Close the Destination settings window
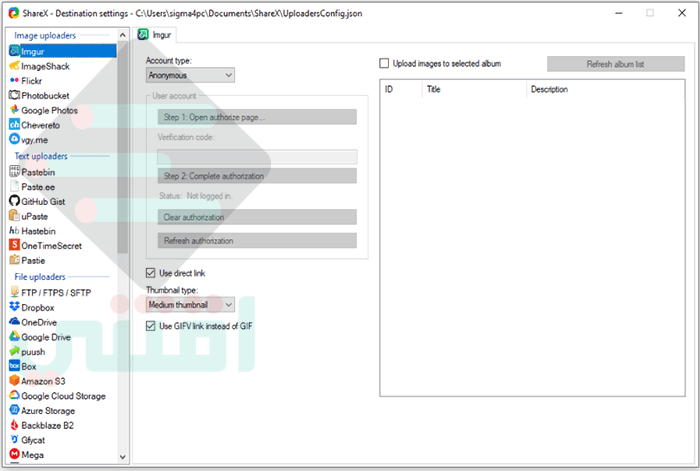This screenshot has height=471, width=700. click(682, 13)
